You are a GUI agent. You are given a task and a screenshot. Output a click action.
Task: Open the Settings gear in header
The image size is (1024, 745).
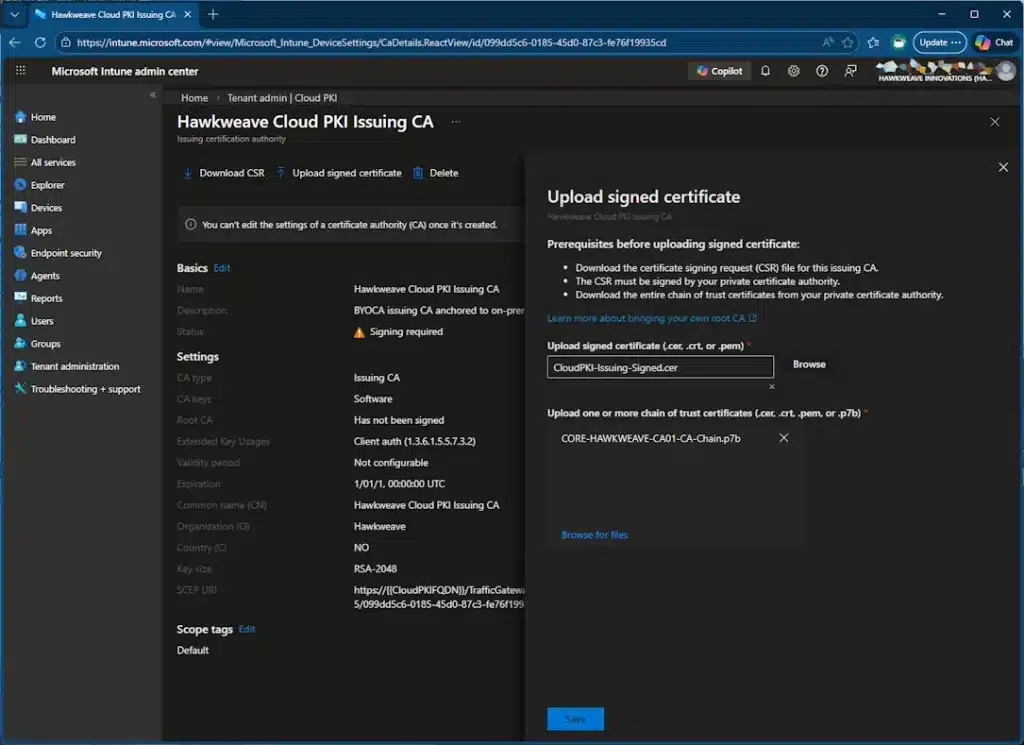tap(794, 71)
